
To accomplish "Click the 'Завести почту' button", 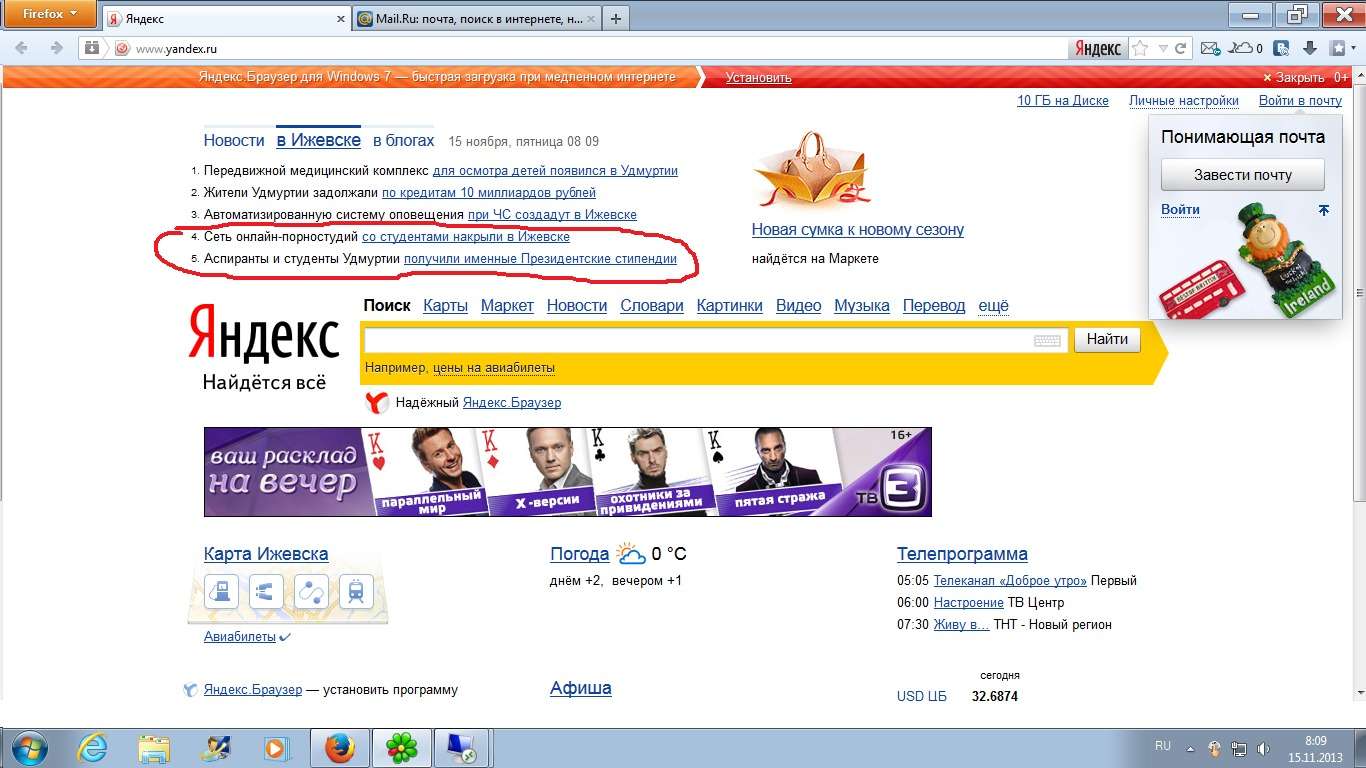I will click(x=1242, y=175).
